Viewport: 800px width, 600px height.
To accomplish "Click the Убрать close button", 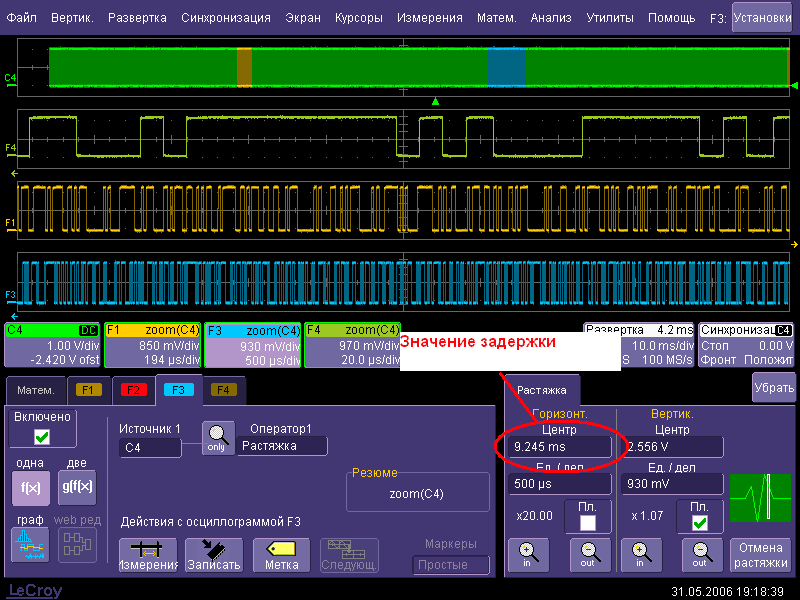I will (773, 386).
